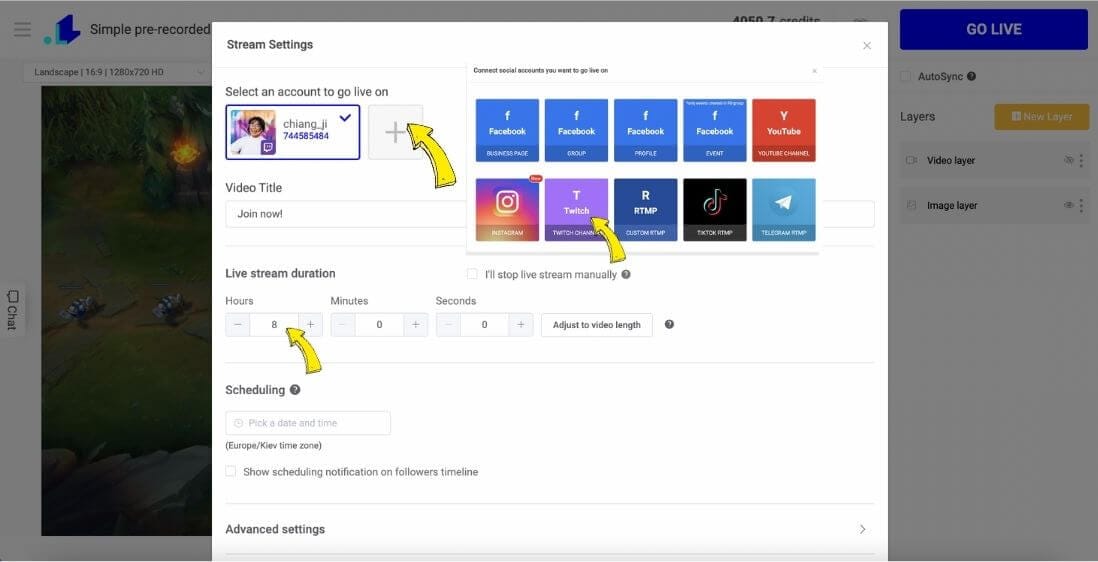1098x562 pixels.
Task: Choose the Instagram tile
Action: click(x=507, y=210)
